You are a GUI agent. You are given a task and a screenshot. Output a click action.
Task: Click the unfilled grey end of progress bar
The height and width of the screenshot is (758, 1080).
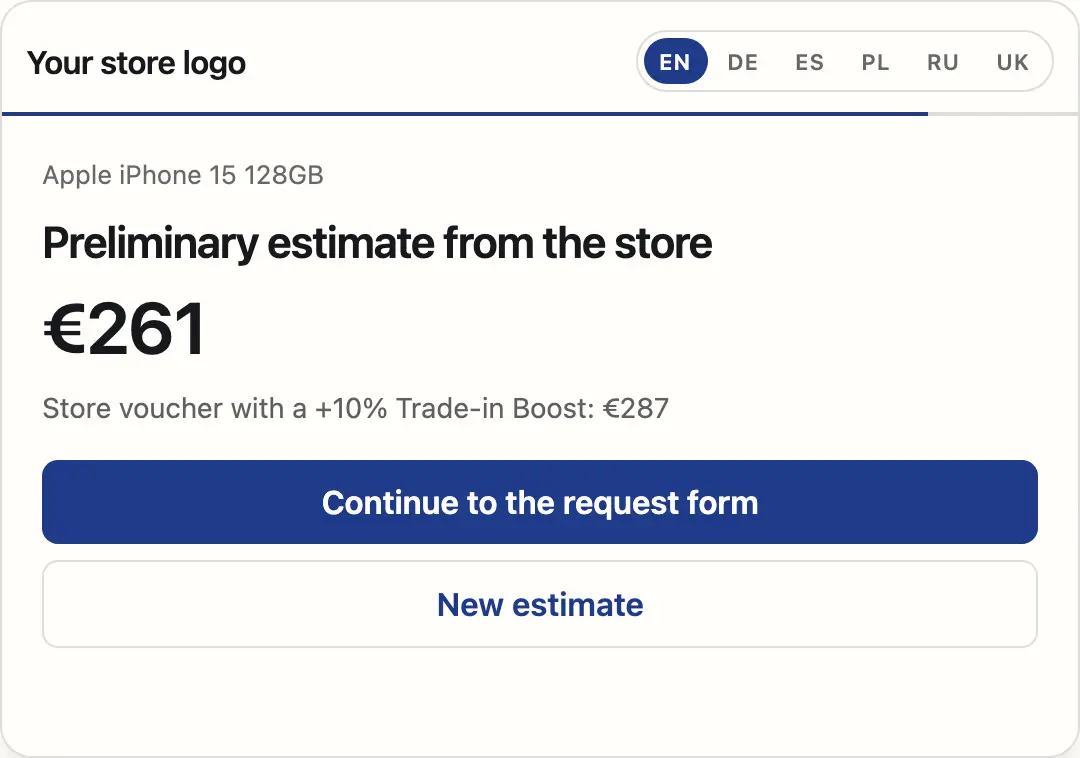[x=1003, y=114]
